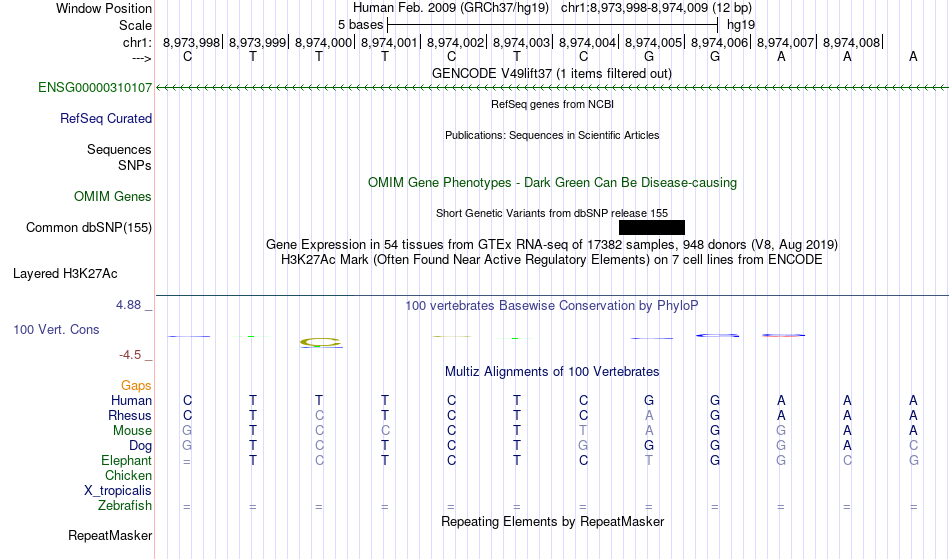Click the hg19 label beside the scale bar
950x559 pixels.
pyautogui.click(x=741, y=25)
